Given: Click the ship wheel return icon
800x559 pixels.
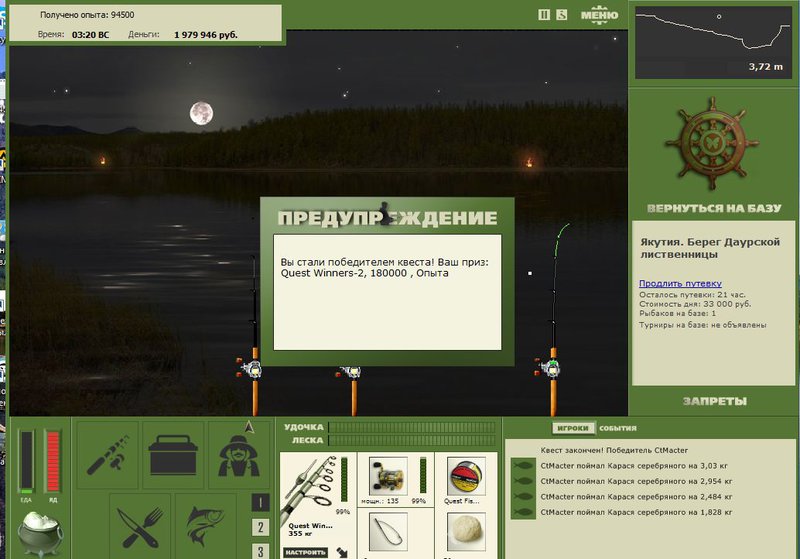Looking at the screenshot, I should (712, 144).
